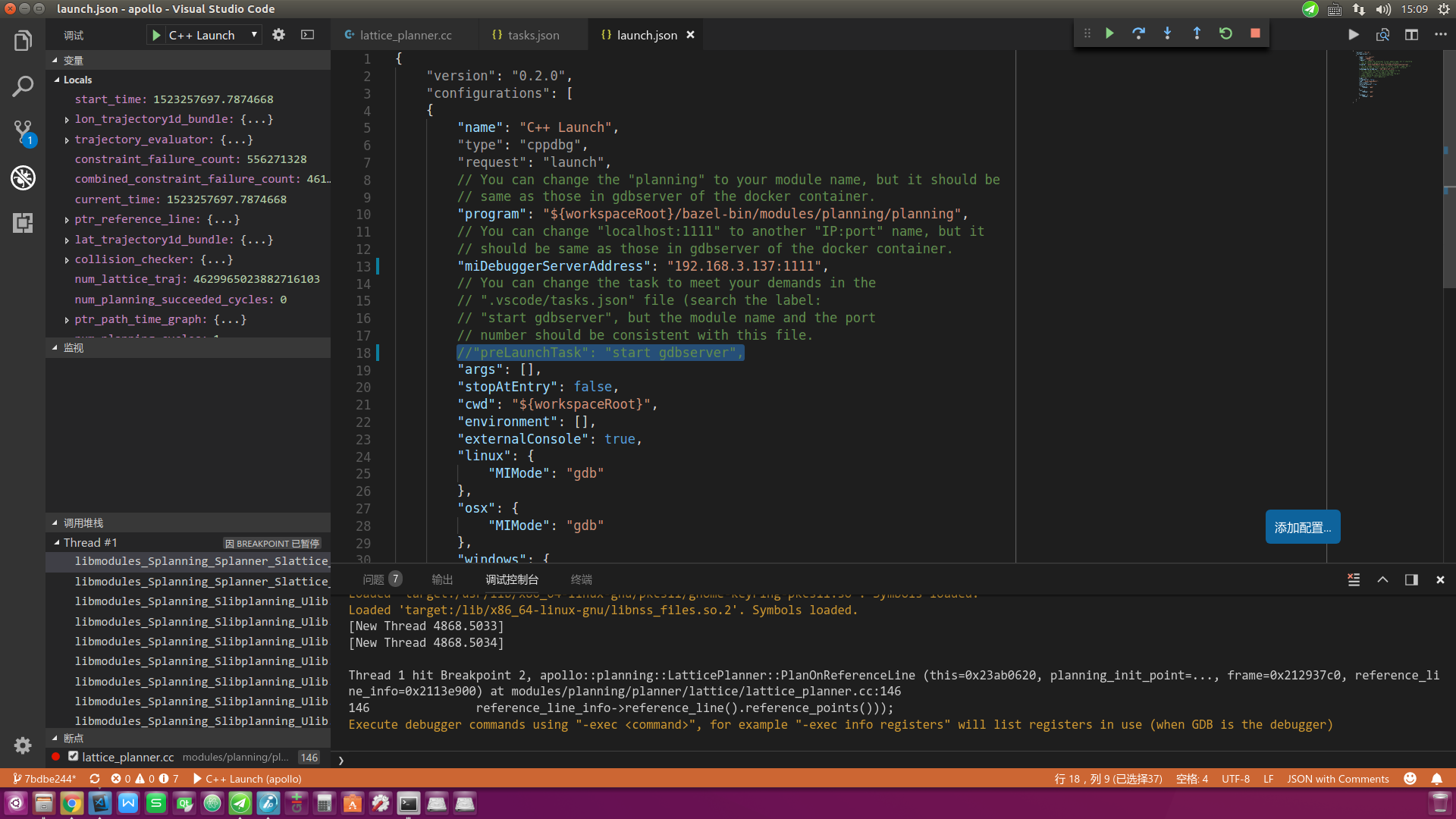Enable the debug configuration settings gear icon
Viewport: 1456px width, 819px height.
pyautogui.click(x=279, y=35)
